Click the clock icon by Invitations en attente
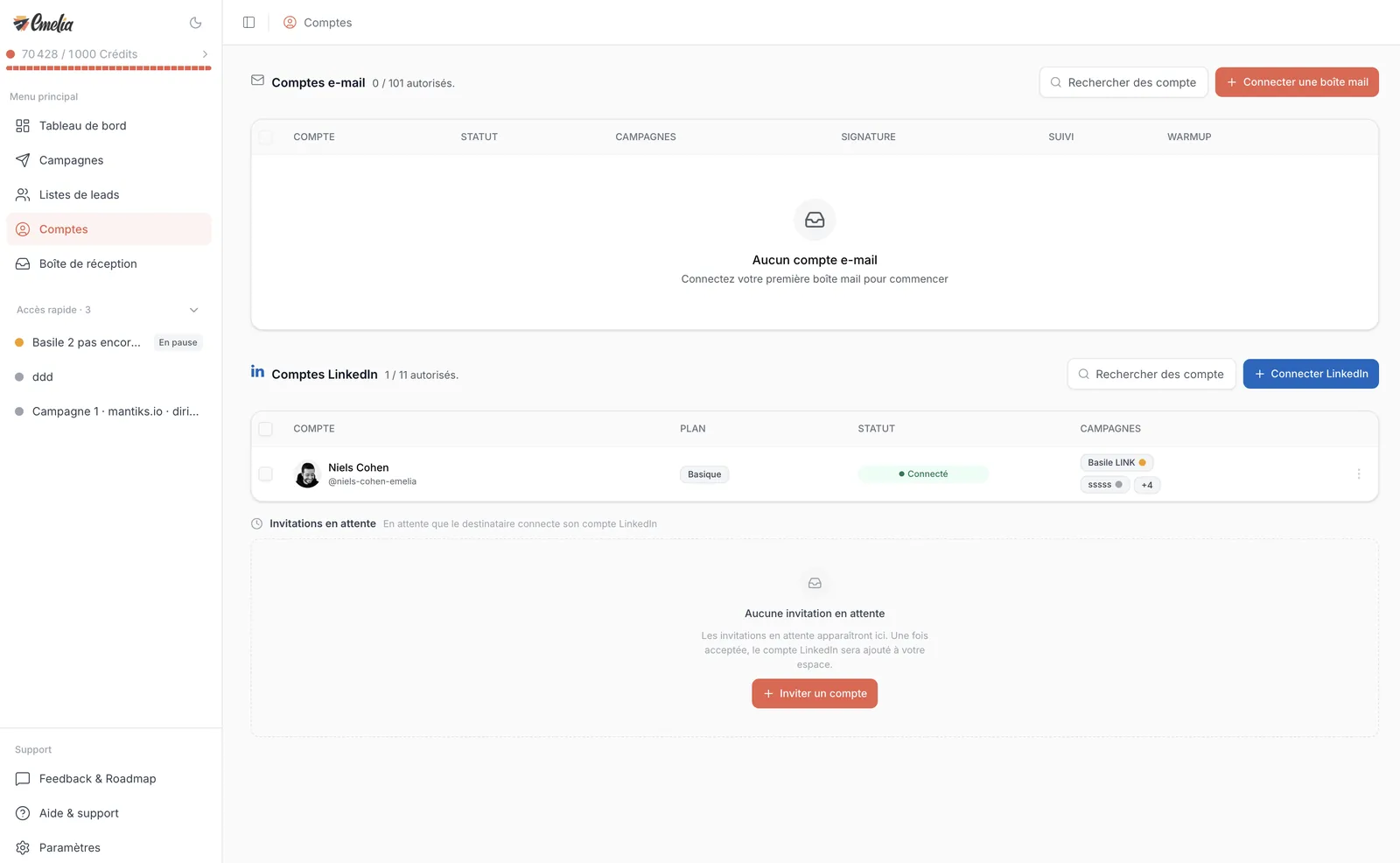The height and width of the screenshot is (863, 1400). click(257, 524)
